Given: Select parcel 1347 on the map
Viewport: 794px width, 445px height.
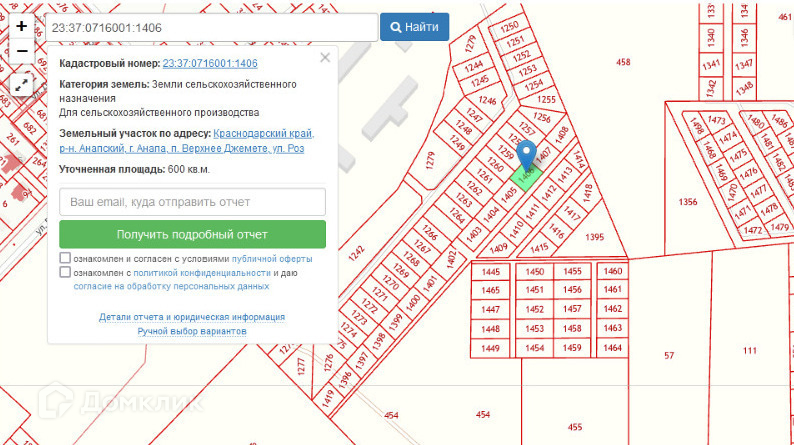Looking at the screenshot, I should tap(744, 64).
